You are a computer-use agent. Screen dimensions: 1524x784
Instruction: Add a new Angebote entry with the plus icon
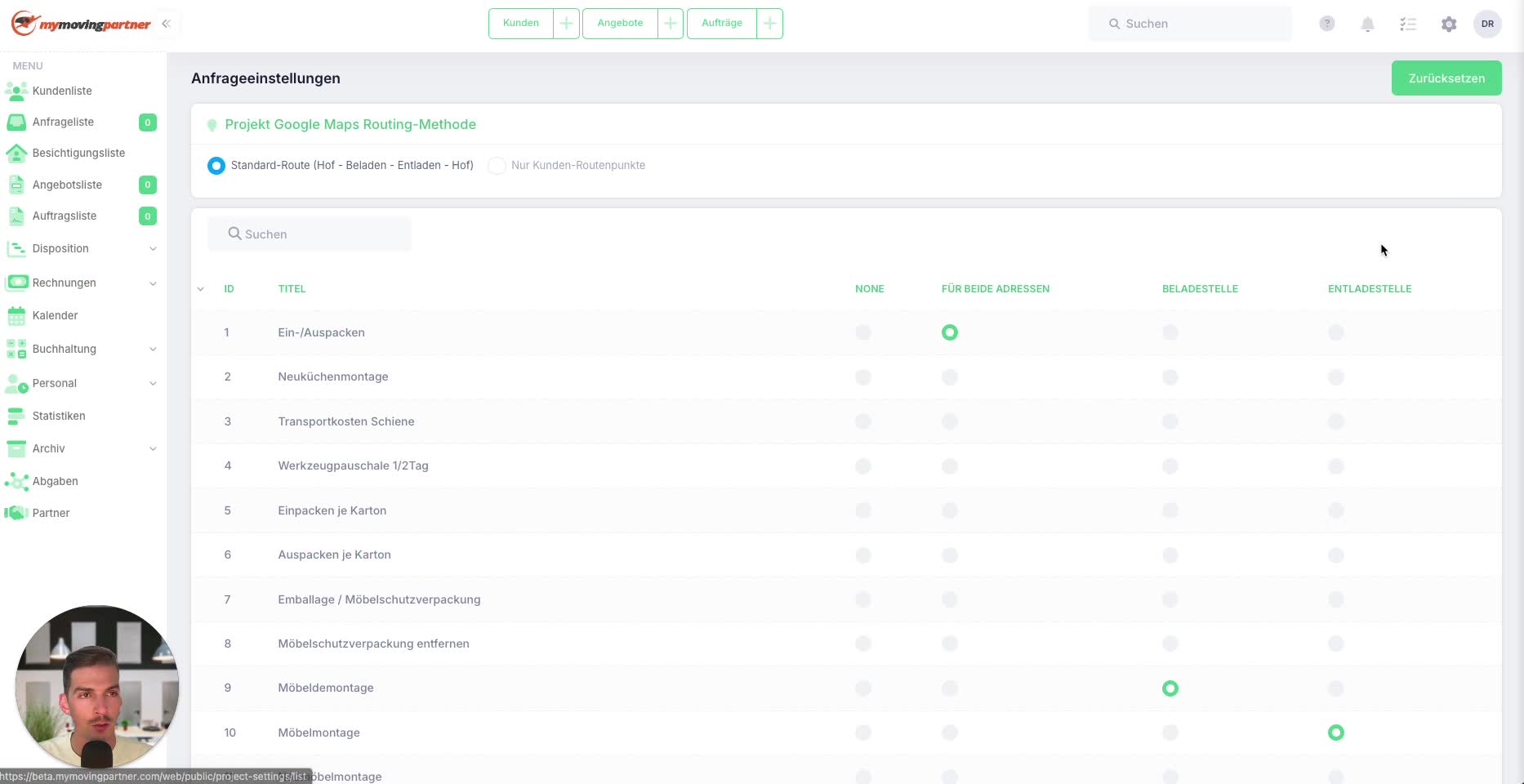click(x=670, y=24)
